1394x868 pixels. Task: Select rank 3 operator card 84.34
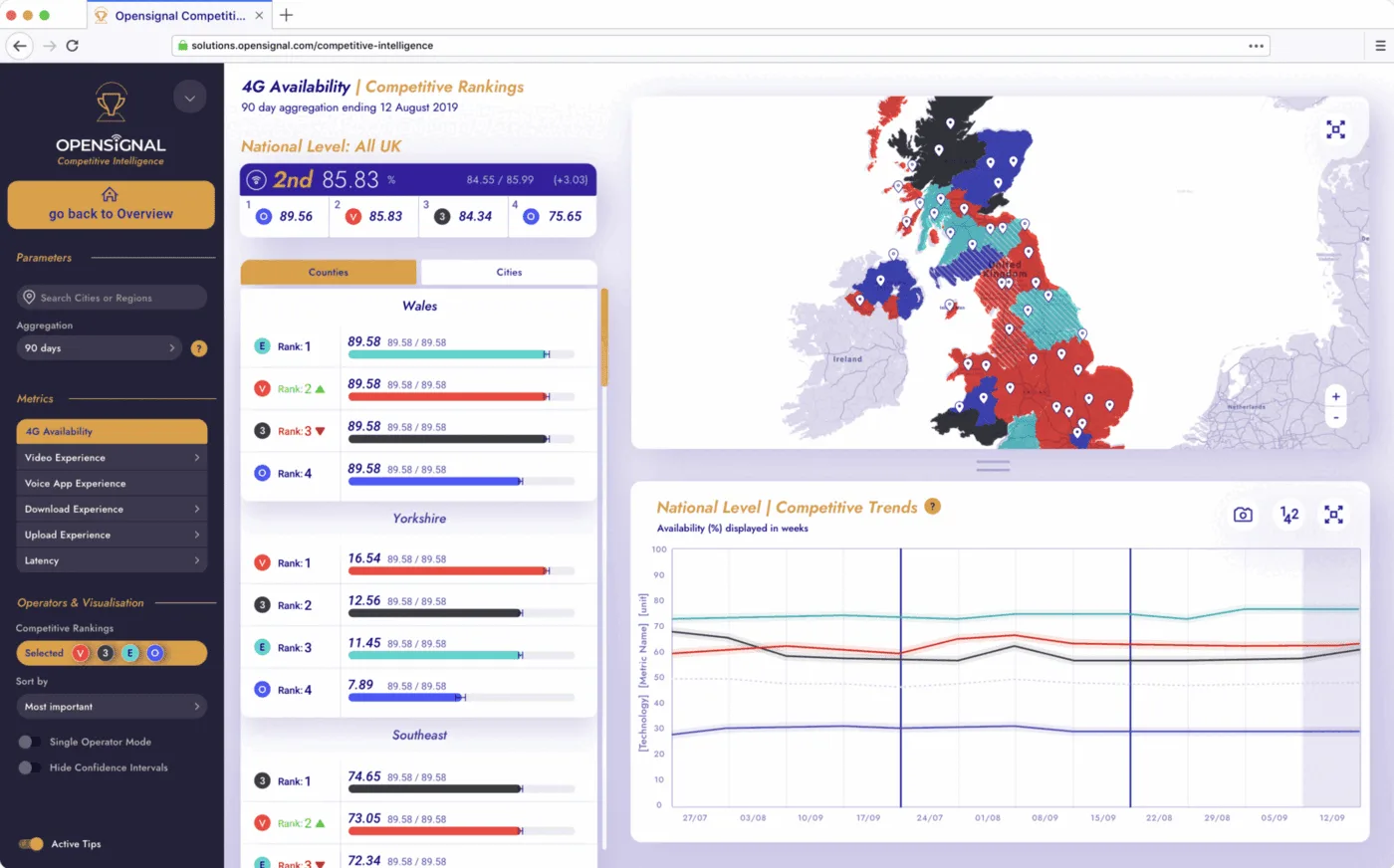[464, 216]
